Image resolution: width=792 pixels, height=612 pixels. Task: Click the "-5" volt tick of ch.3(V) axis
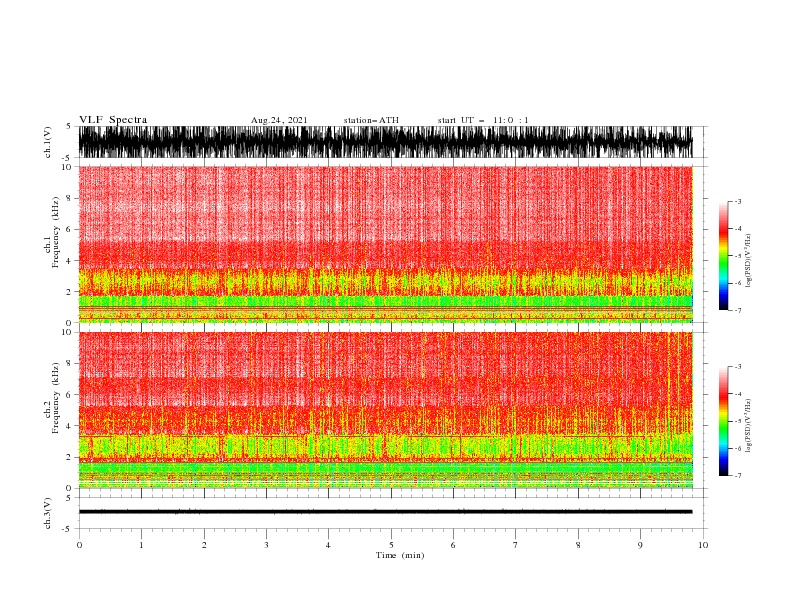pyautogui.click(x=68, y=529)
